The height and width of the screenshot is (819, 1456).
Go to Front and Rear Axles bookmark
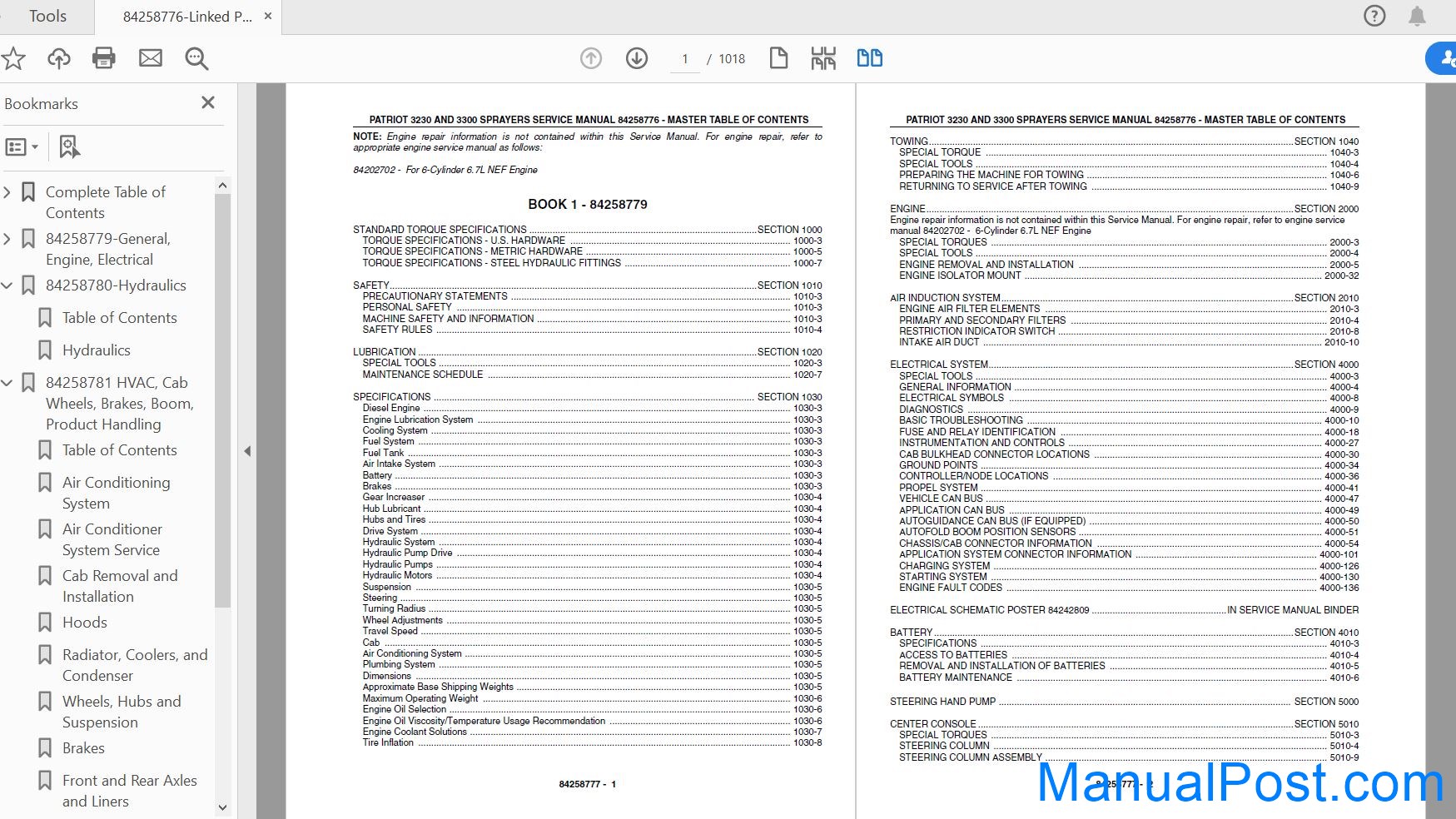pos(130,791)
